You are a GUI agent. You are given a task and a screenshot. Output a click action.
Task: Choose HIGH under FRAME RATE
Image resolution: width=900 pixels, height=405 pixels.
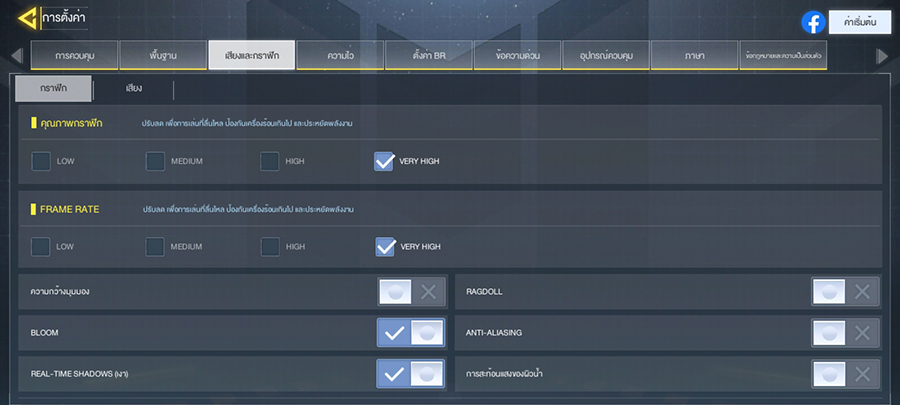[x=270, y=246]
